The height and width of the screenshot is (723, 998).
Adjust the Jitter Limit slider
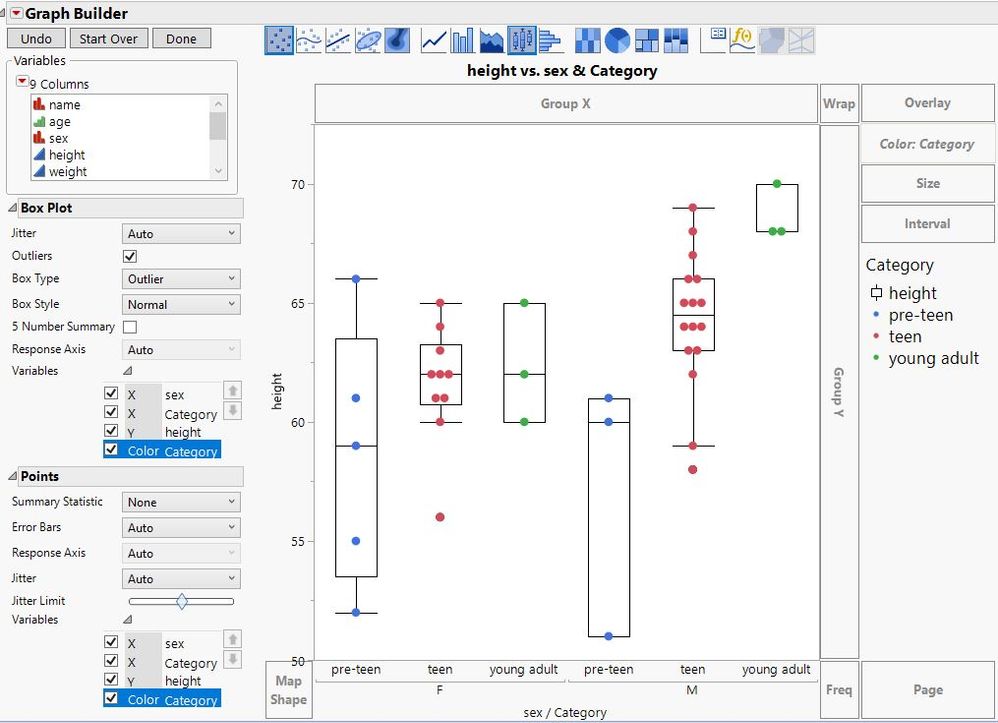tap(183, 602)
